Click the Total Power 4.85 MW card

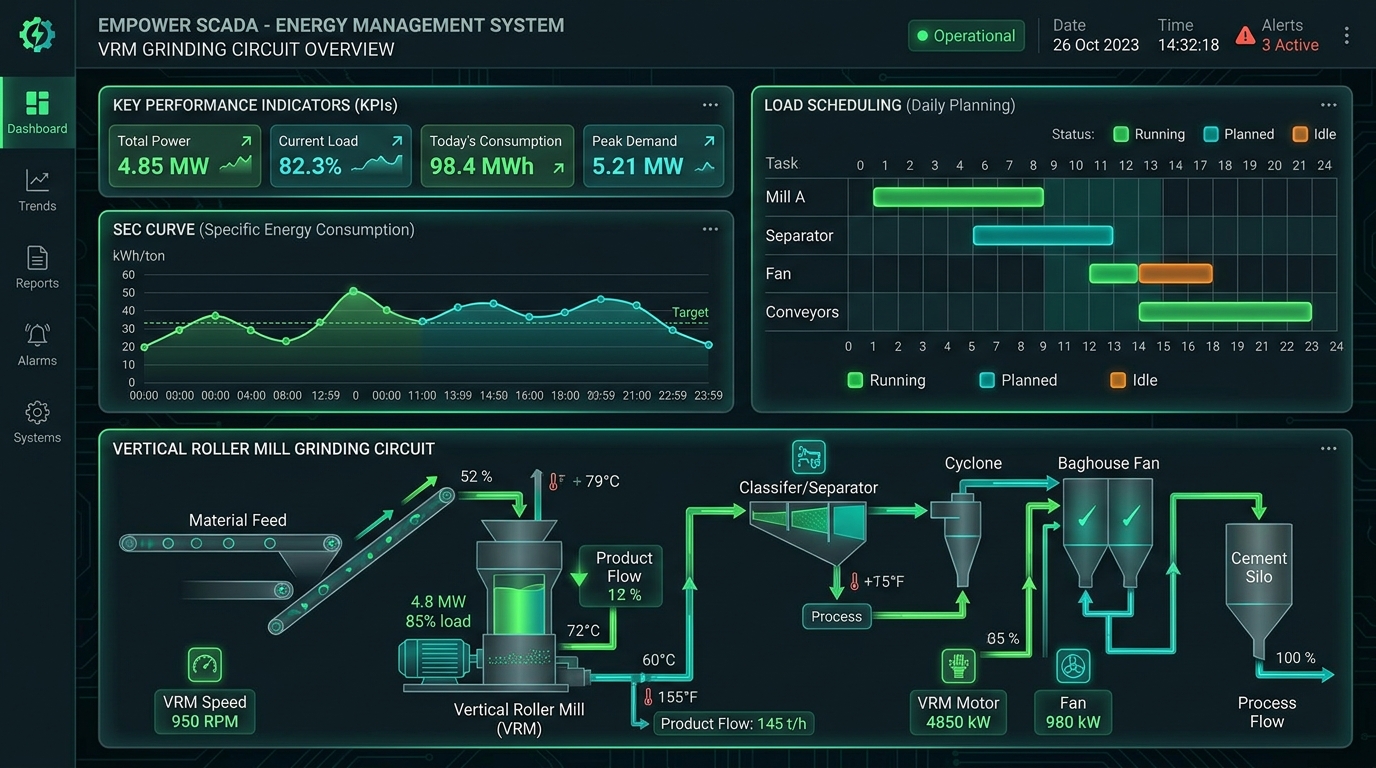pyautogui.click(x=185, y=156)
